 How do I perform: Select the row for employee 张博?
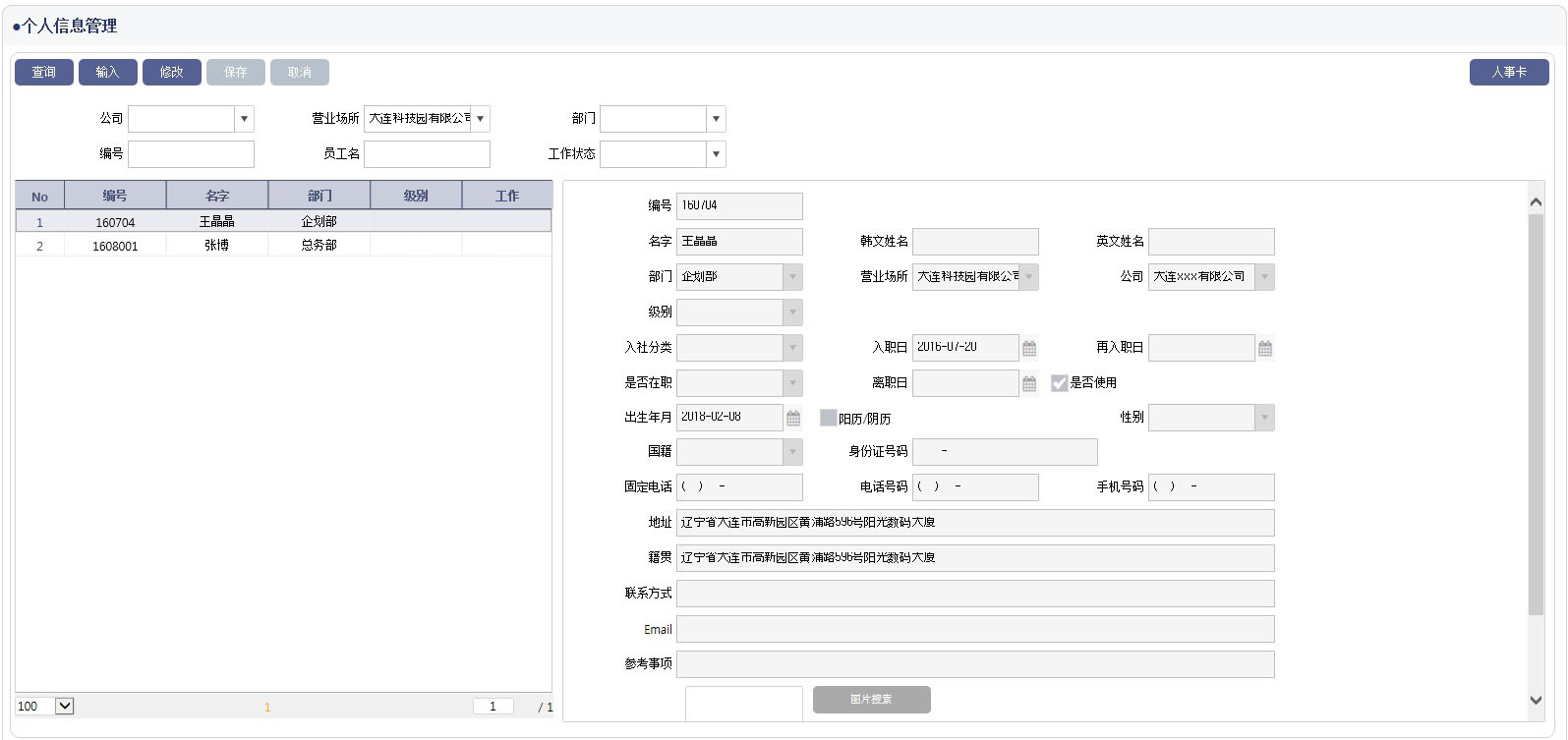(216, 246)
